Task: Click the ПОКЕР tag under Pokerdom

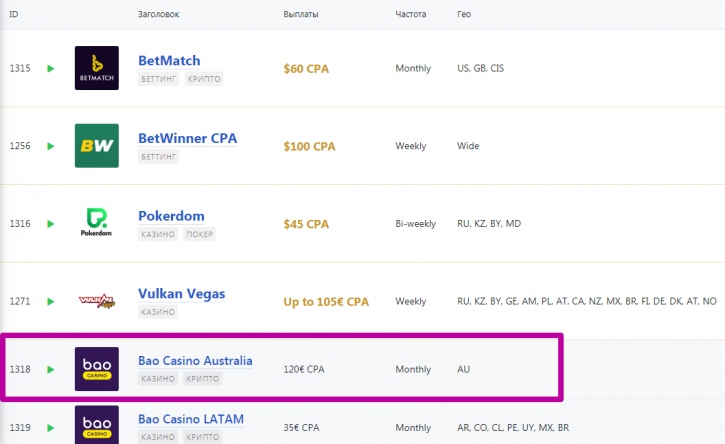Action: click(199, 234)
